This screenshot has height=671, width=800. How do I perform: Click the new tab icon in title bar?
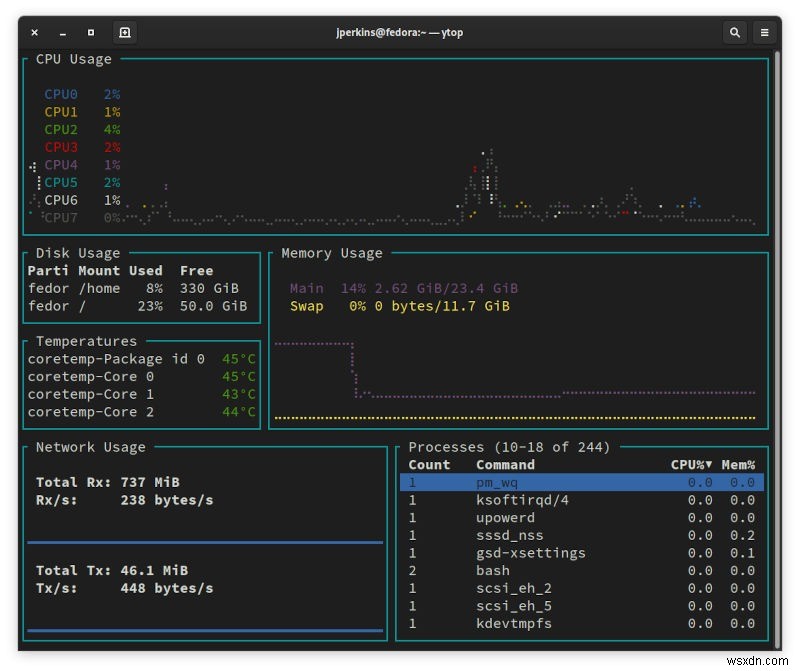124,32
